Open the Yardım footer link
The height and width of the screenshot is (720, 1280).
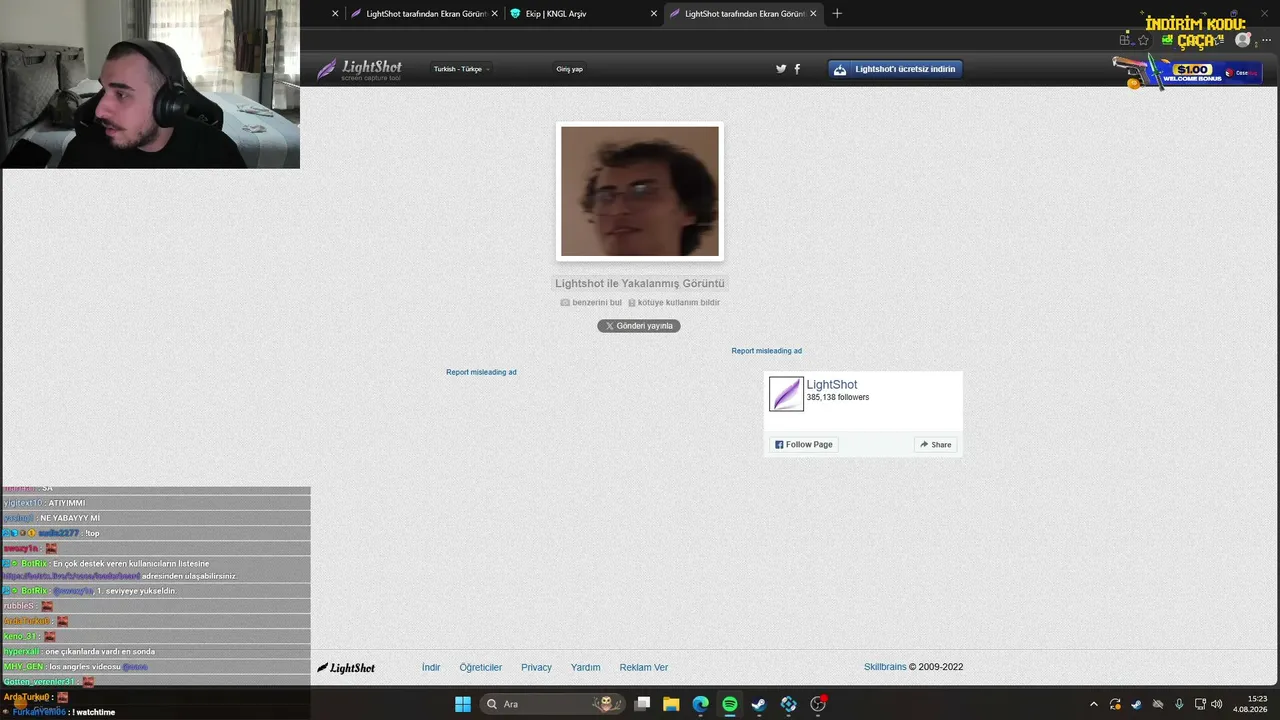pyautogui.click(x=586, y=668)
